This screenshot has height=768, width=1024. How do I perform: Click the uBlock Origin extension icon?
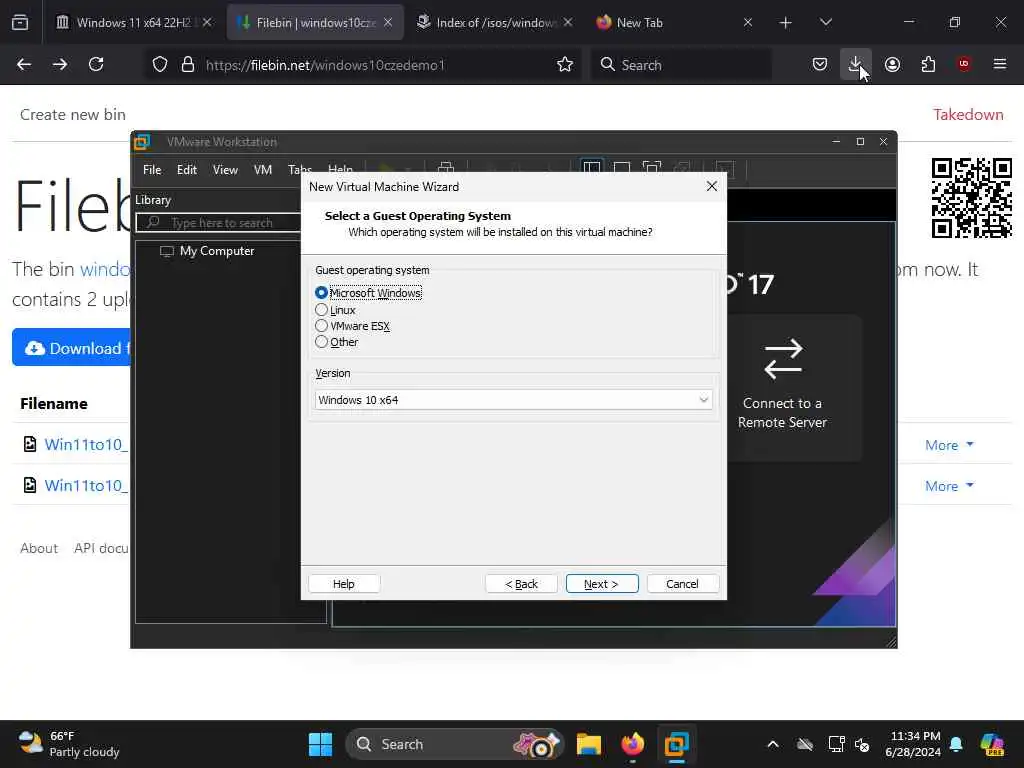click(x=964, y=64)
